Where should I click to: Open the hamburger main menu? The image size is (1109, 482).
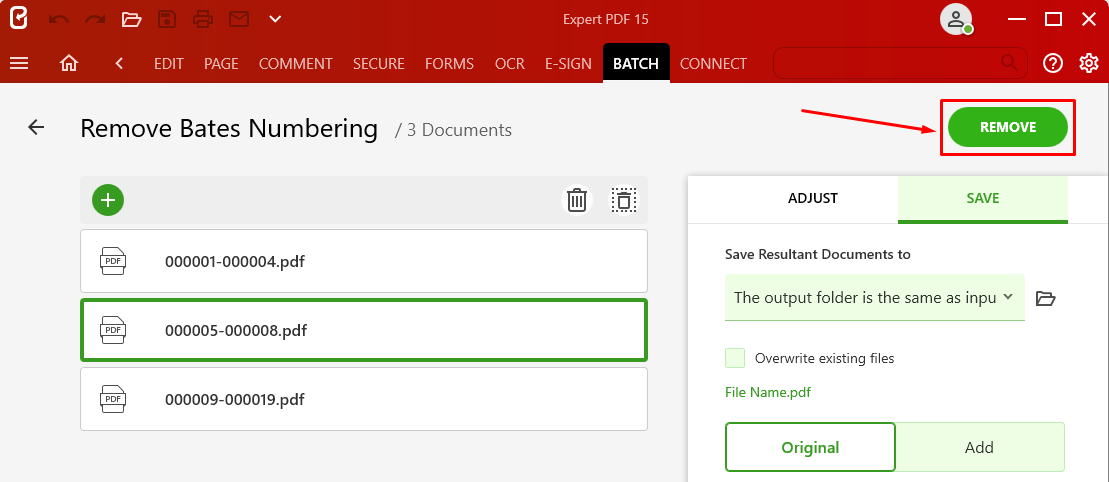[19, 63]
